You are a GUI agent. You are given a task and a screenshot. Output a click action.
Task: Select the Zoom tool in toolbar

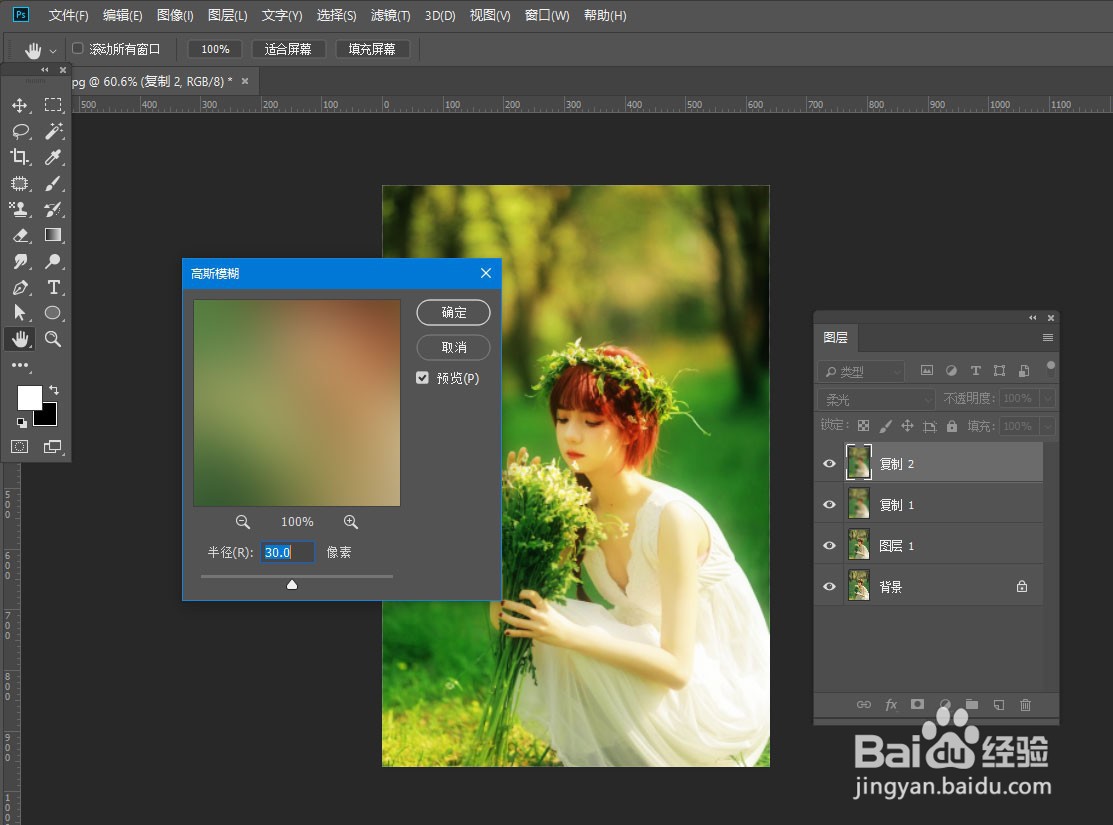pyautogui.click(x=53, y=339)
